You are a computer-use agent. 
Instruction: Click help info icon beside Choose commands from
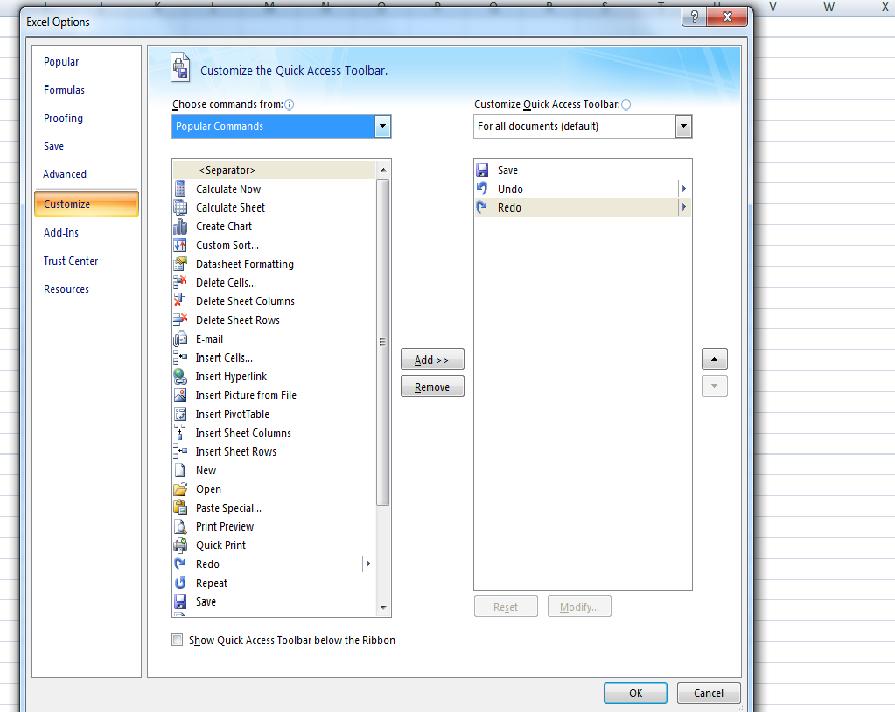(x=289, y=104)
